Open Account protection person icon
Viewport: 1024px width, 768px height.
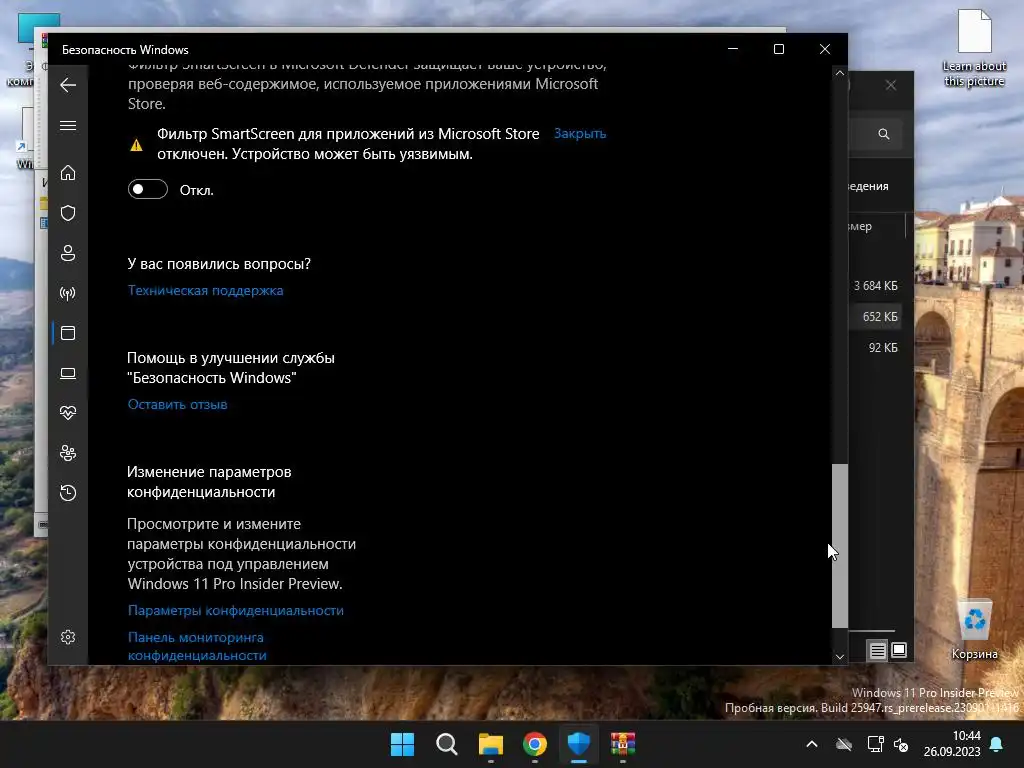[x=68, y=253]
